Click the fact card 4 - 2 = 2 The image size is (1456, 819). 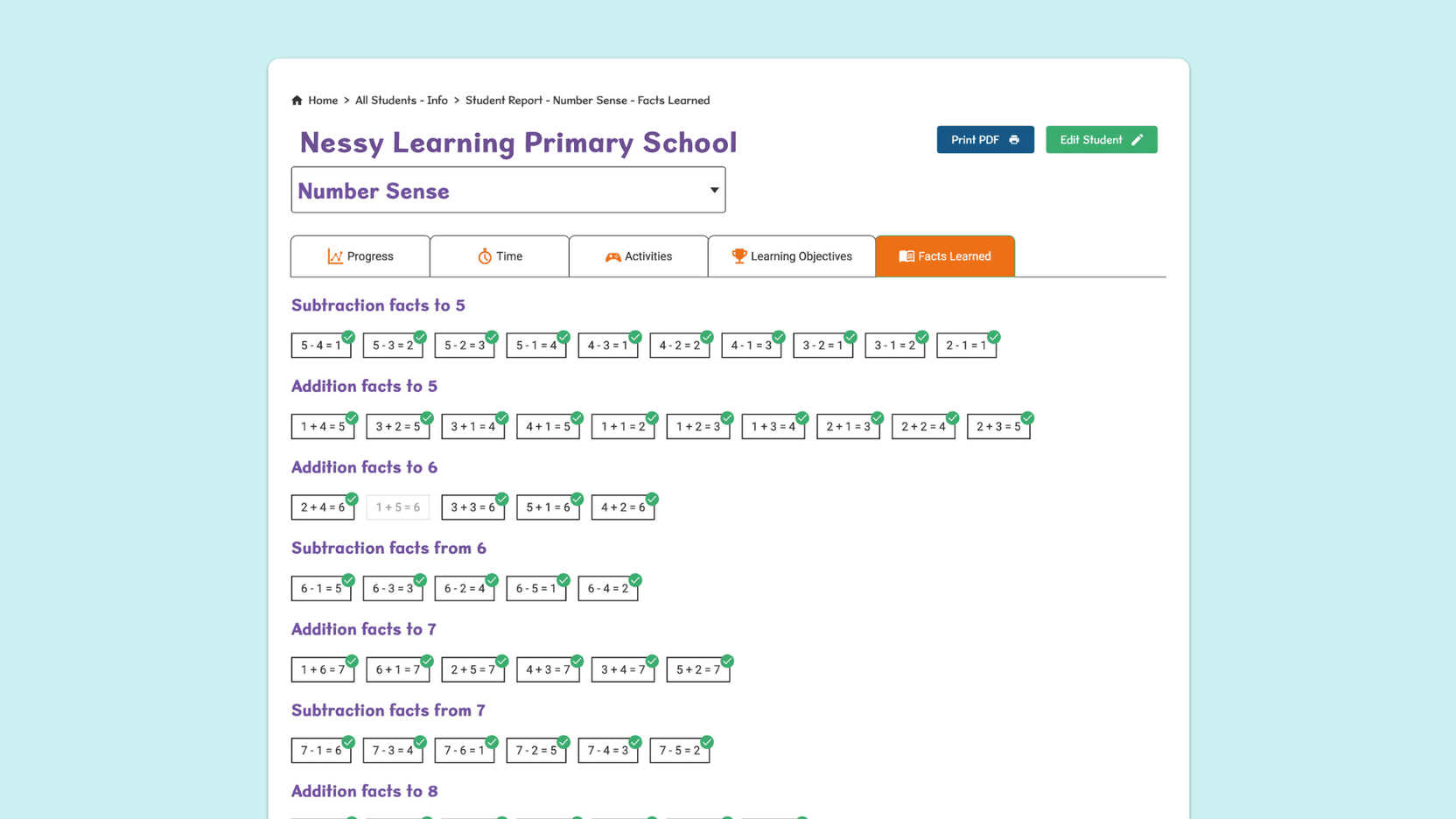[680, 346]
